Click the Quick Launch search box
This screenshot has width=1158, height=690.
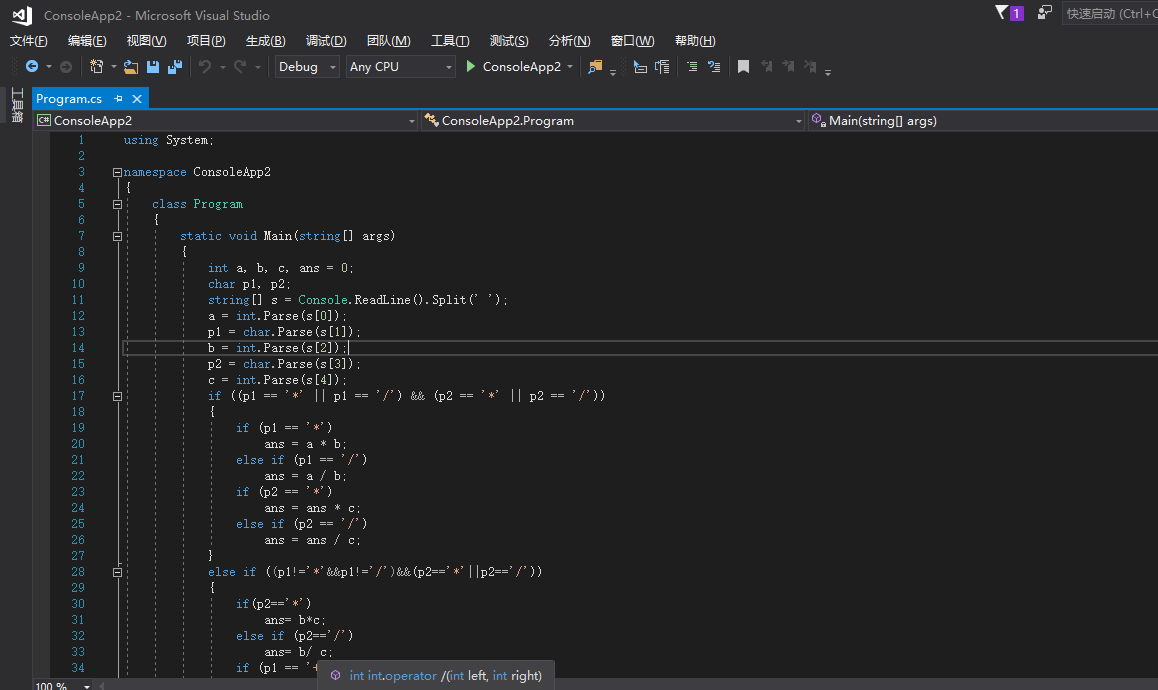click(x=1110, y=14)
